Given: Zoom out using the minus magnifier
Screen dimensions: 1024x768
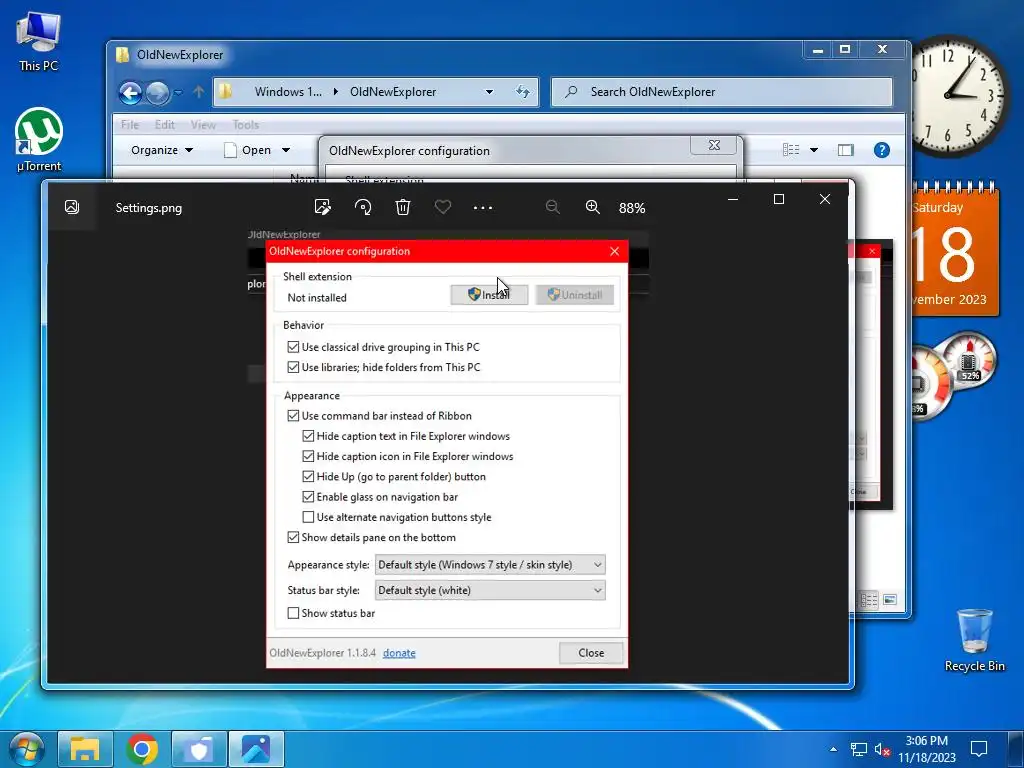Looking at the screenshot, I should click(552, 207).
